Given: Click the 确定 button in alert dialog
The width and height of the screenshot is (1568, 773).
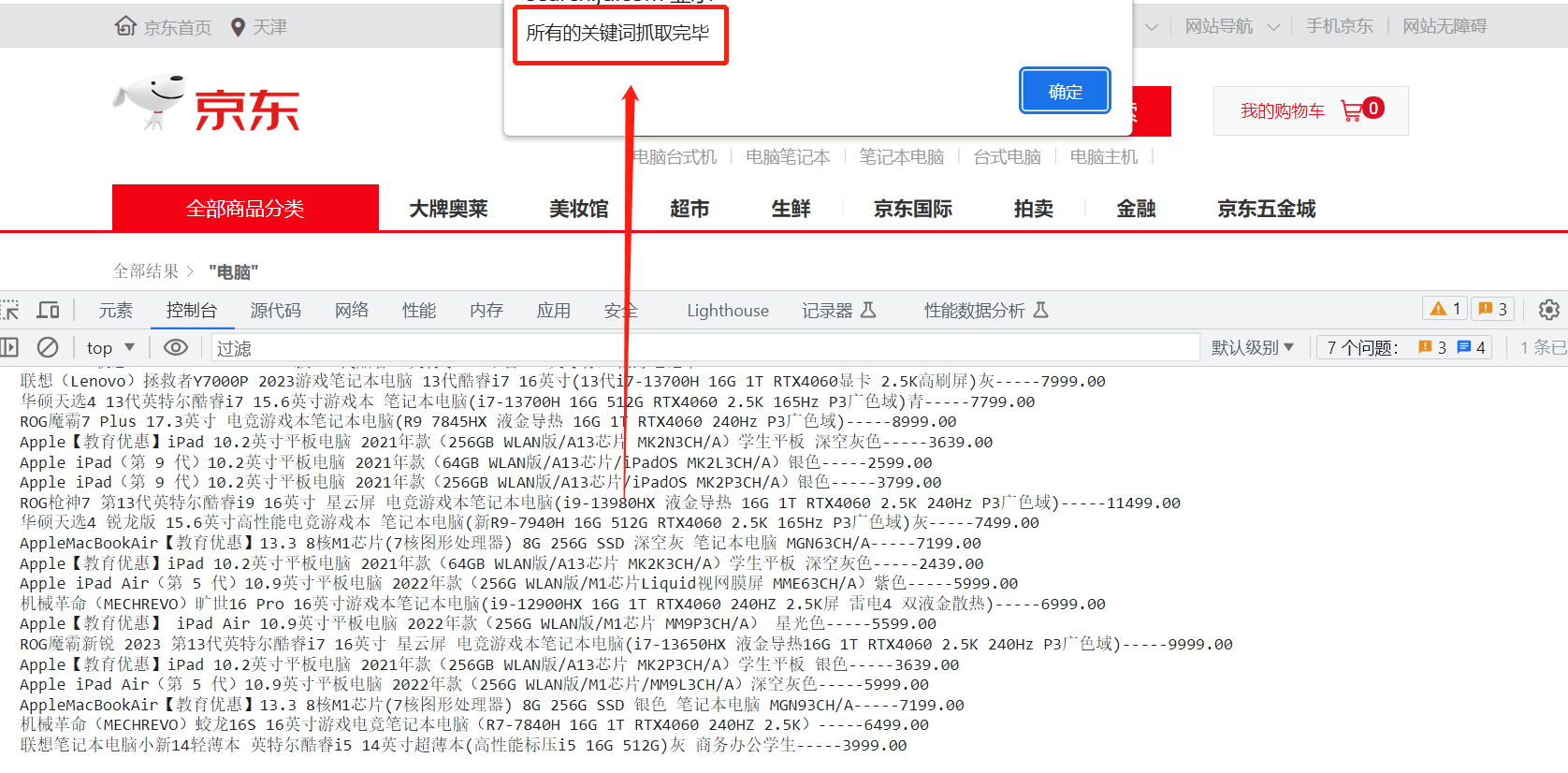Looking at the screenshot, I should click(1065, 91).
